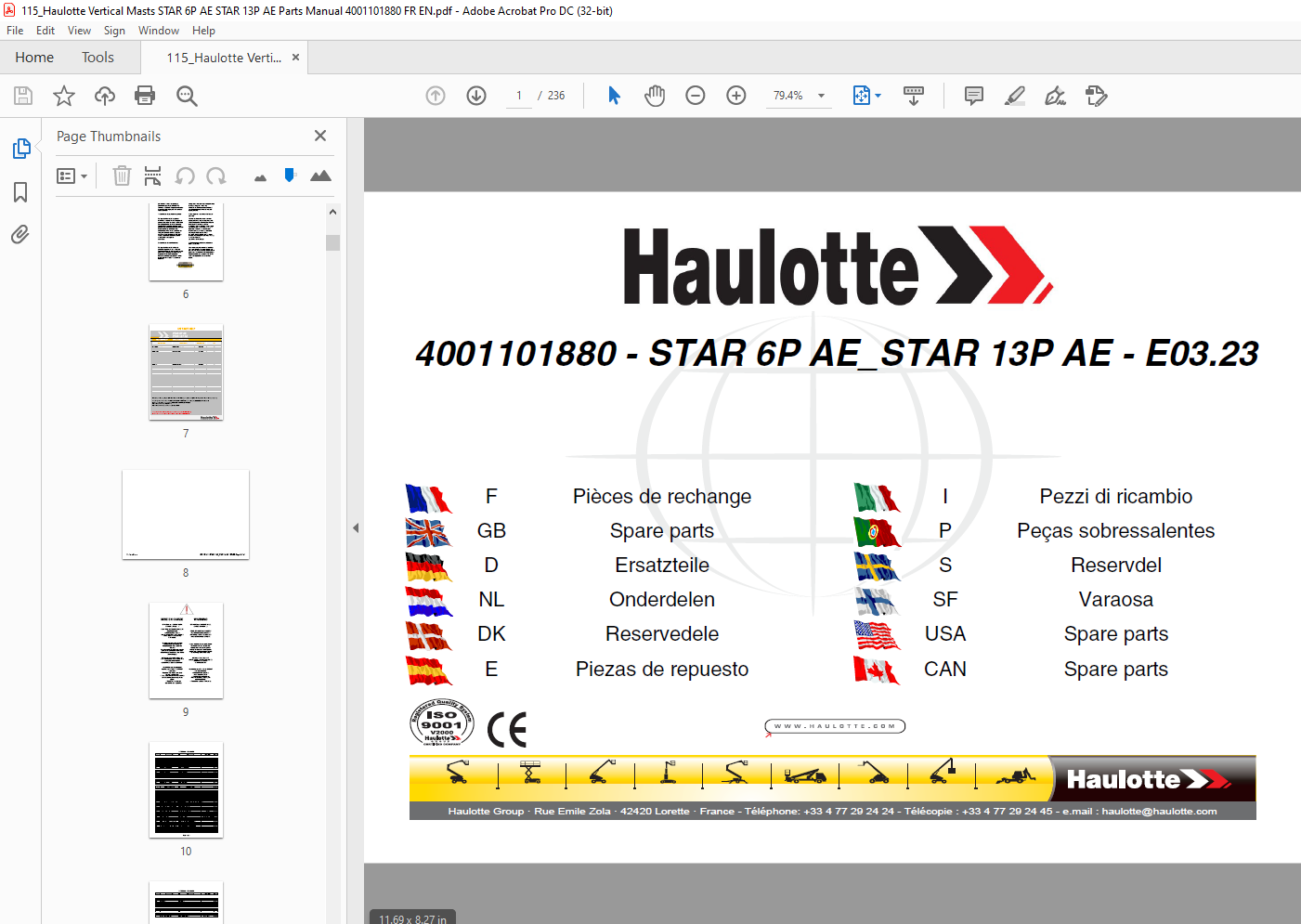Viewport: 1301px width, 924px height.
Task: Open the Bookmarks panel icon
Action: point(20,192)
